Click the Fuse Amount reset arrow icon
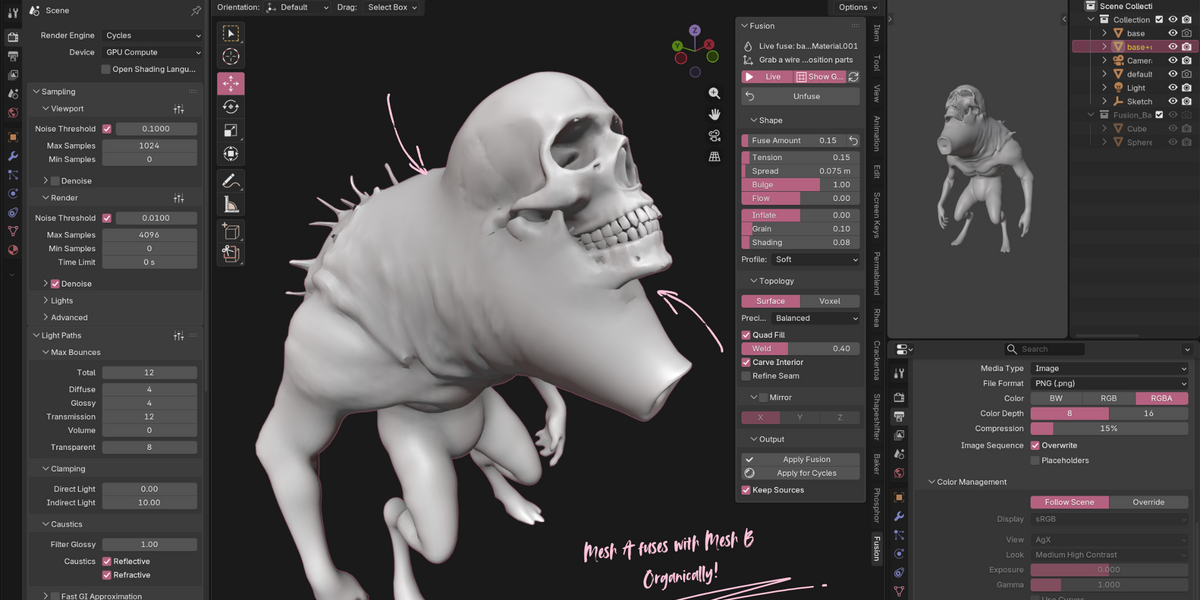 pos(853,141)
